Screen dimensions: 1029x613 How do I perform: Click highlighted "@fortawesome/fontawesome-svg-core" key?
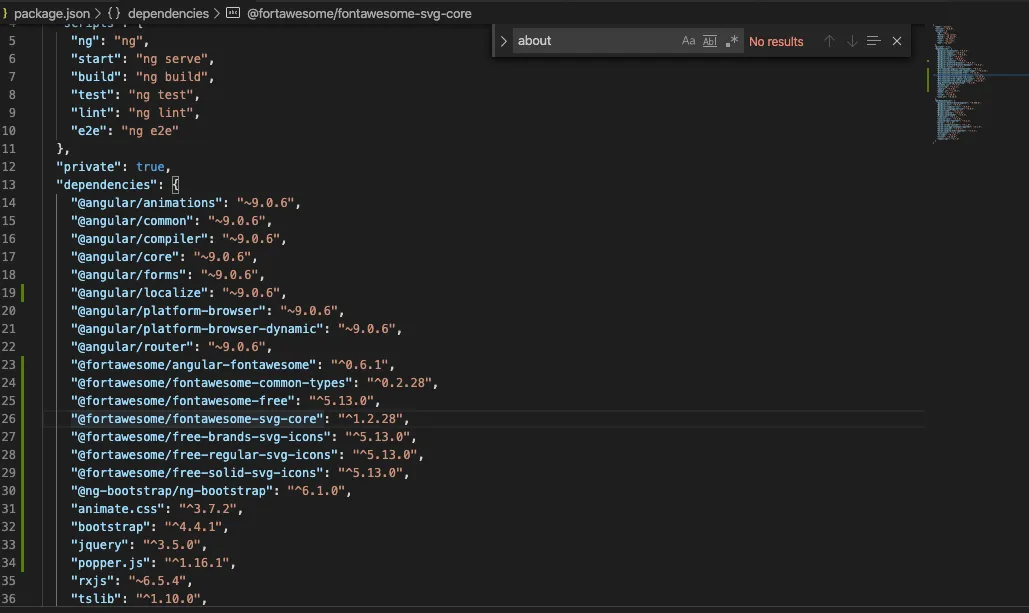click(x=197, y=418)
